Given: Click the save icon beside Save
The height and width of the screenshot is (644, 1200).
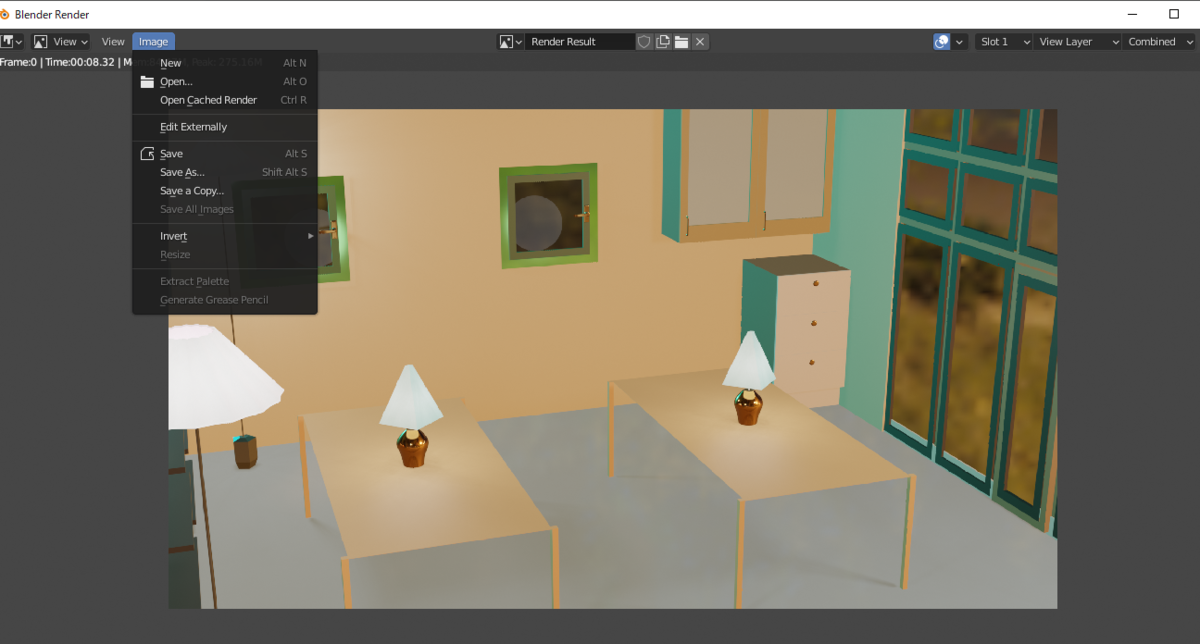Looking at the screenshot, I should point(147,154).
